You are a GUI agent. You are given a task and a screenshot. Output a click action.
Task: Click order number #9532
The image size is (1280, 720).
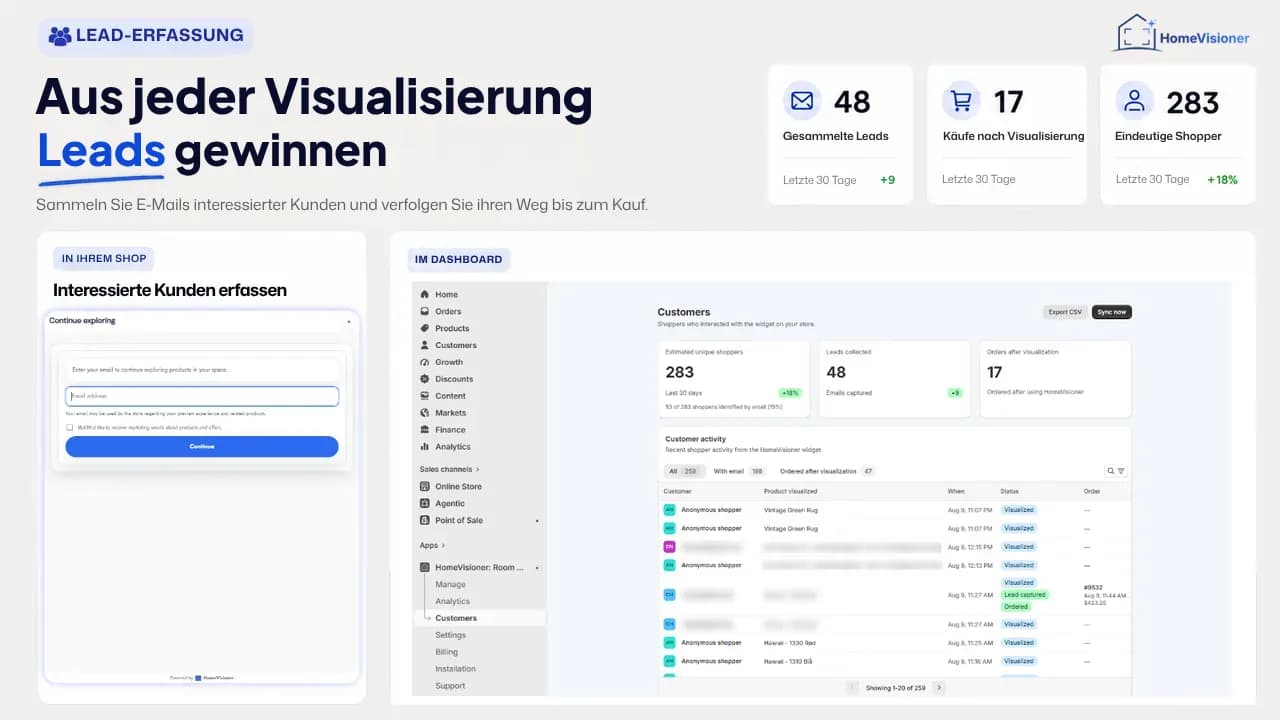[x=1094, y=588]
